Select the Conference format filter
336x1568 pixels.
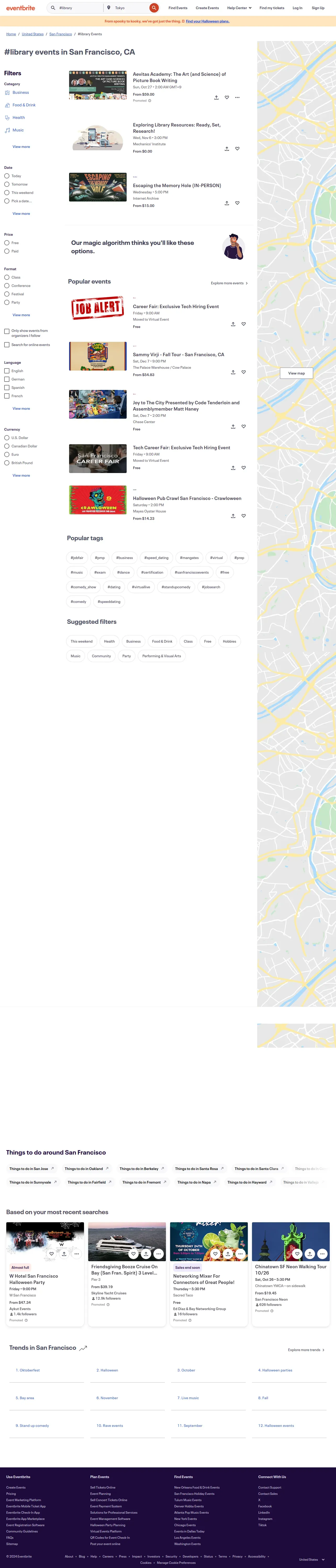pos(7,285)
